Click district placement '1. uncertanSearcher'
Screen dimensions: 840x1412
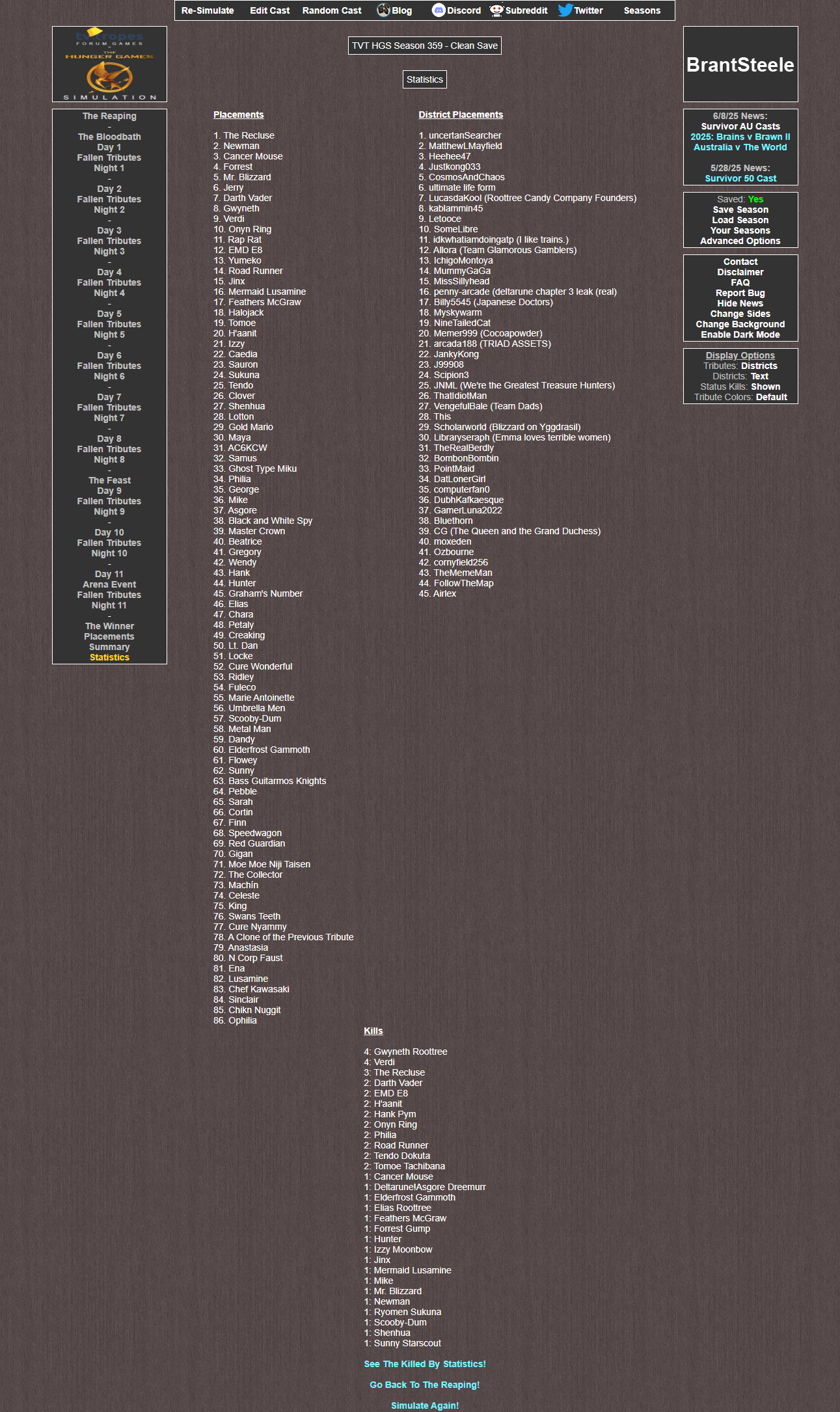(460, 135)
